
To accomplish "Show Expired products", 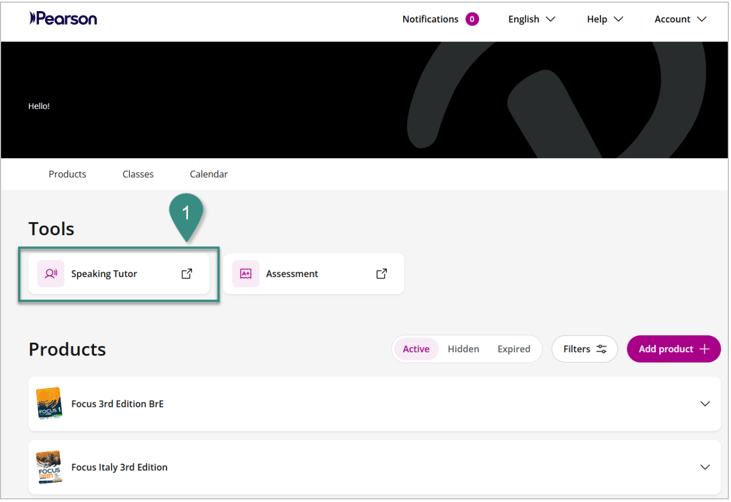I will point(514,349).
